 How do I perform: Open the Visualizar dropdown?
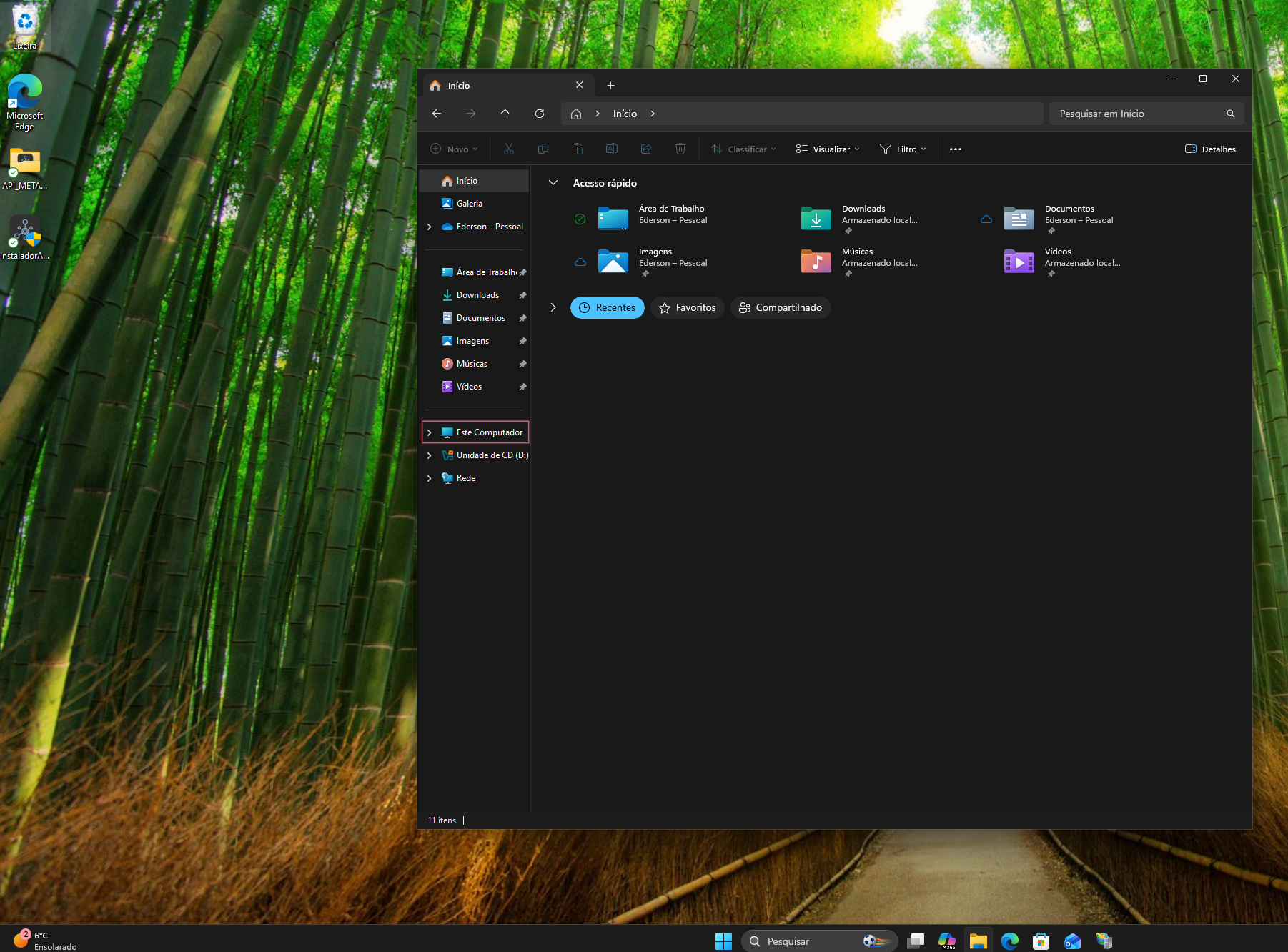[x=828, y=149]
